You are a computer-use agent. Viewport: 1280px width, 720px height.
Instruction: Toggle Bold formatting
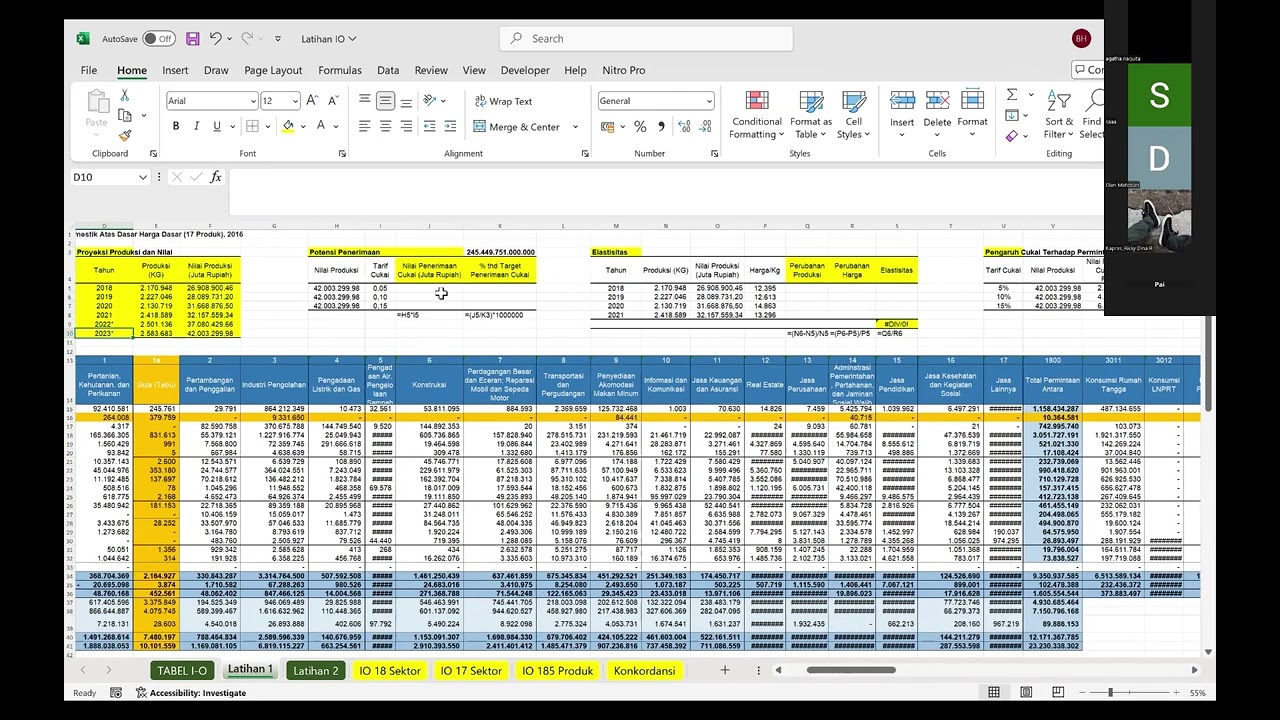coord(176,126)
